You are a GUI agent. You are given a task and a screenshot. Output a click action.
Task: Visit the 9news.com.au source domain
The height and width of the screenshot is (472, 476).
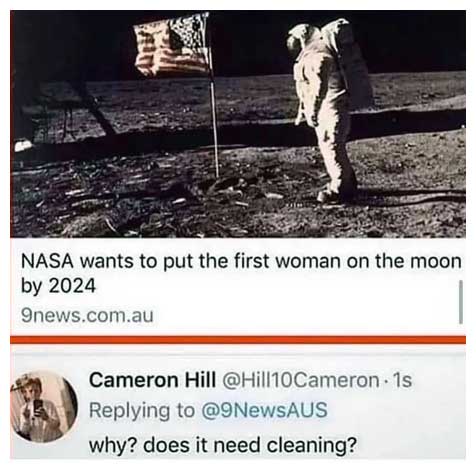[x=87, y=315]
